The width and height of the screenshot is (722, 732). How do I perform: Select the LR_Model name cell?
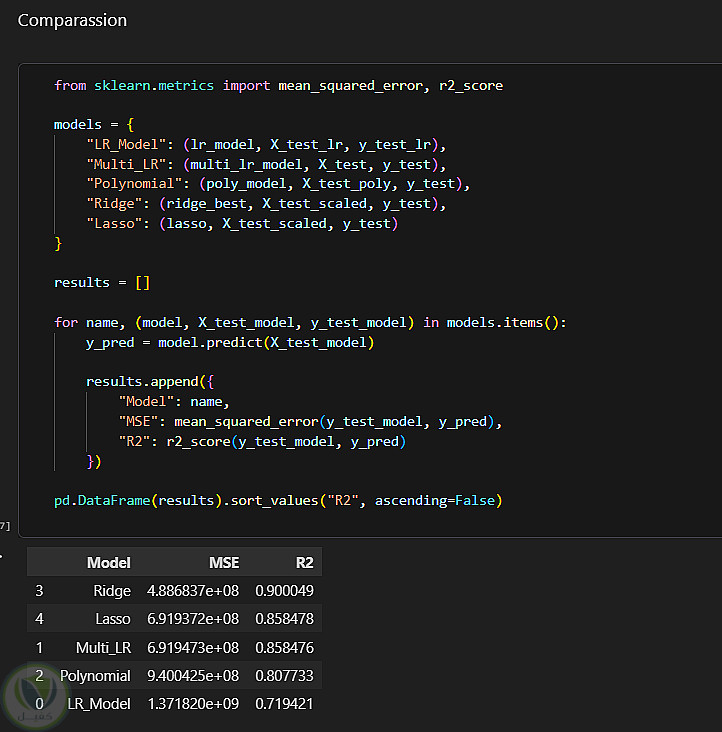coord(99,704)
